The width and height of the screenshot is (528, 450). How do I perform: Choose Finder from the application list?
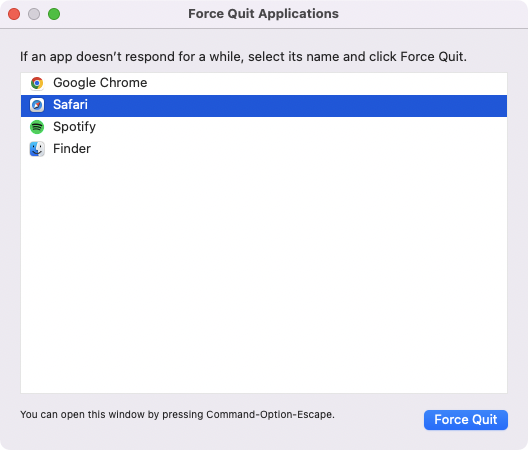point(72,149)
